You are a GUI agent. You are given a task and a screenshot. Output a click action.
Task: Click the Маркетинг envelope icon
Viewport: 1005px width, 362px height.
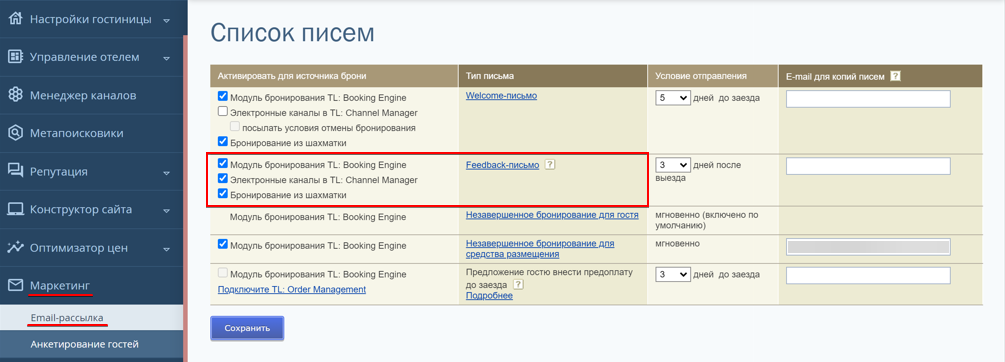[15, 285]
